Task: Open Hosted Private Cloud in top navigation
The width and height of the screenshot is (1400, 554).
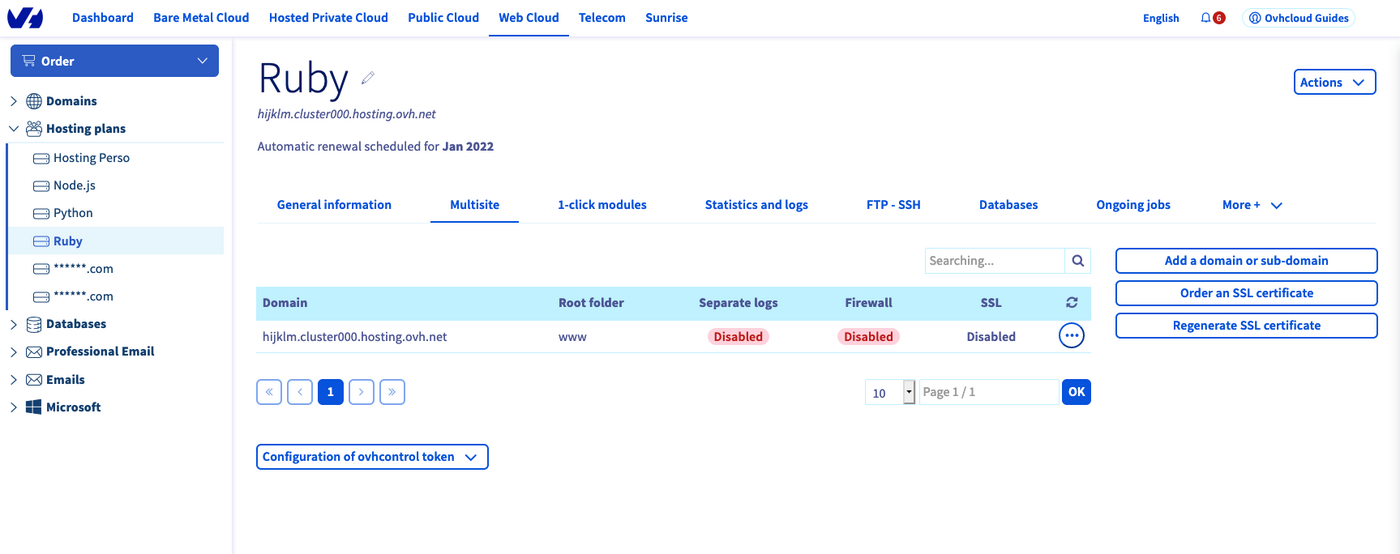Action: click(x=329, y=18)
